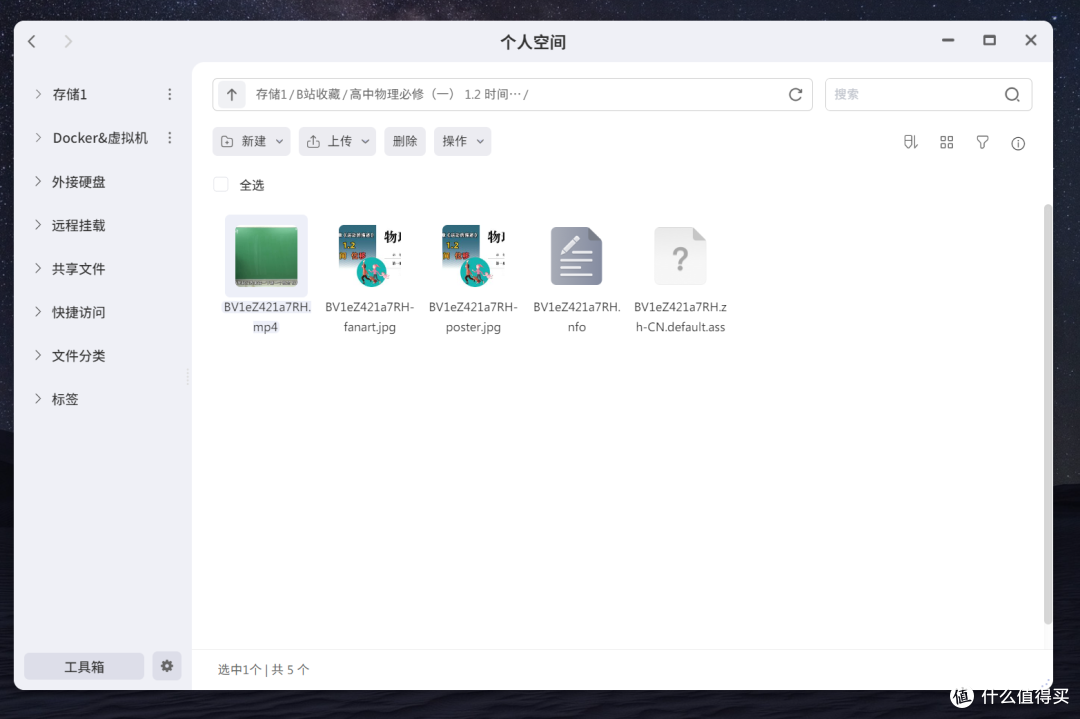Go forward with the right arrow
Viewport: 1080px width, 719px height.
(68, 41)
